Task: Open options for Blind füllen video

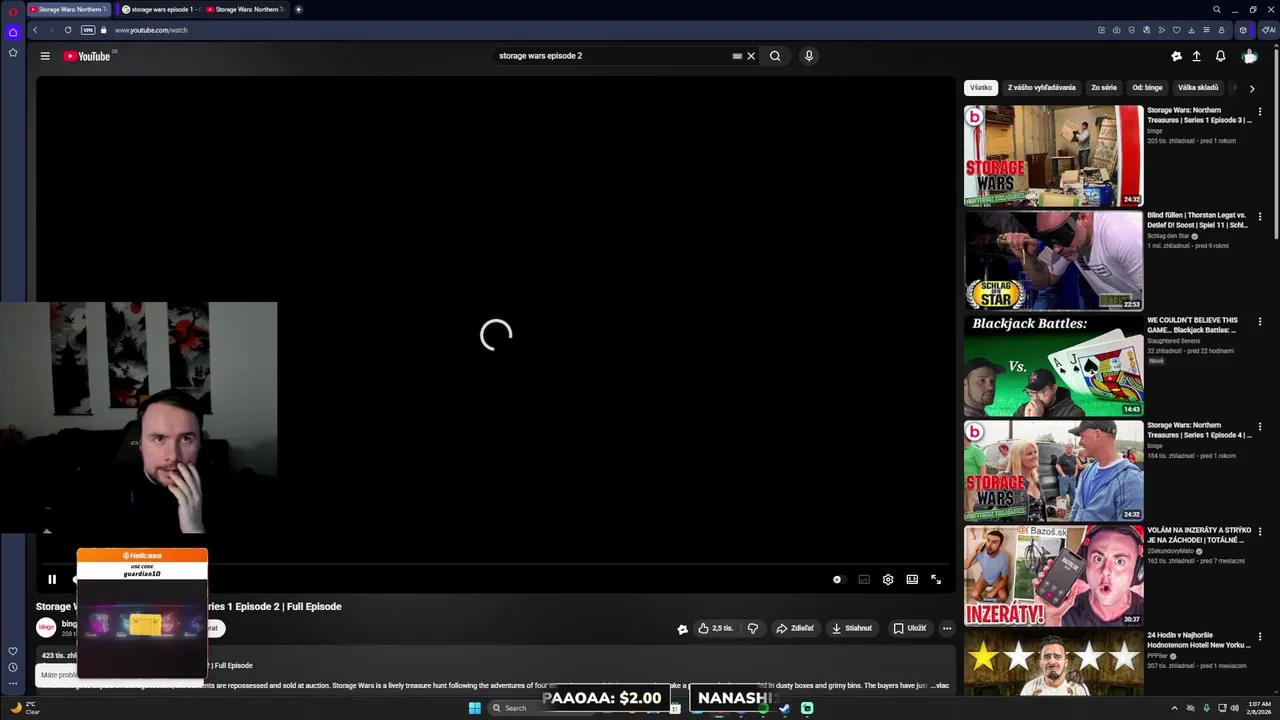Action: pyautogui.click(x=1260, y=217)
